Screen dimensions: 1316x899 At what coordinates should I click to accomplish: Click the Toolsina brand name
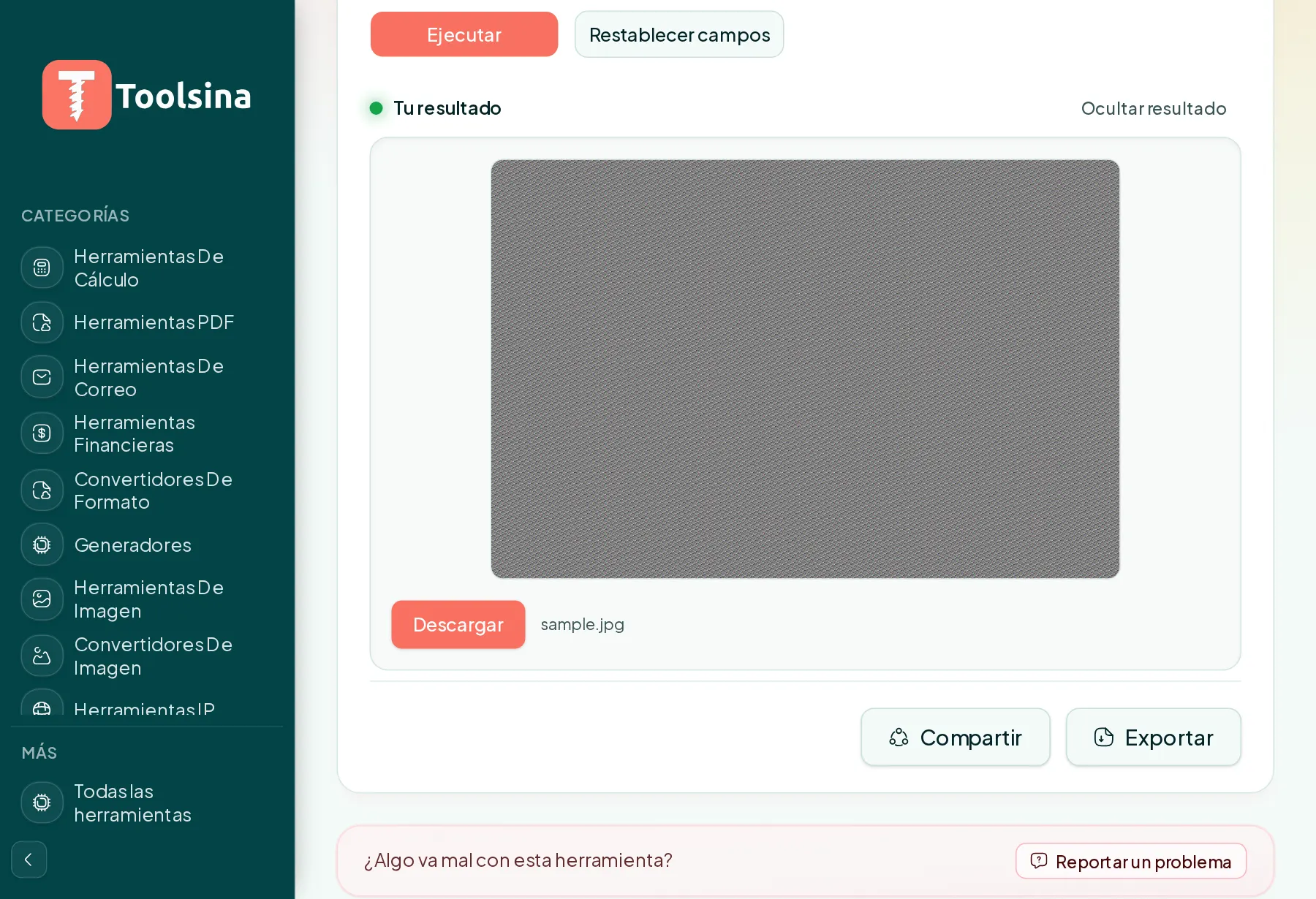(x=184, y=96)
